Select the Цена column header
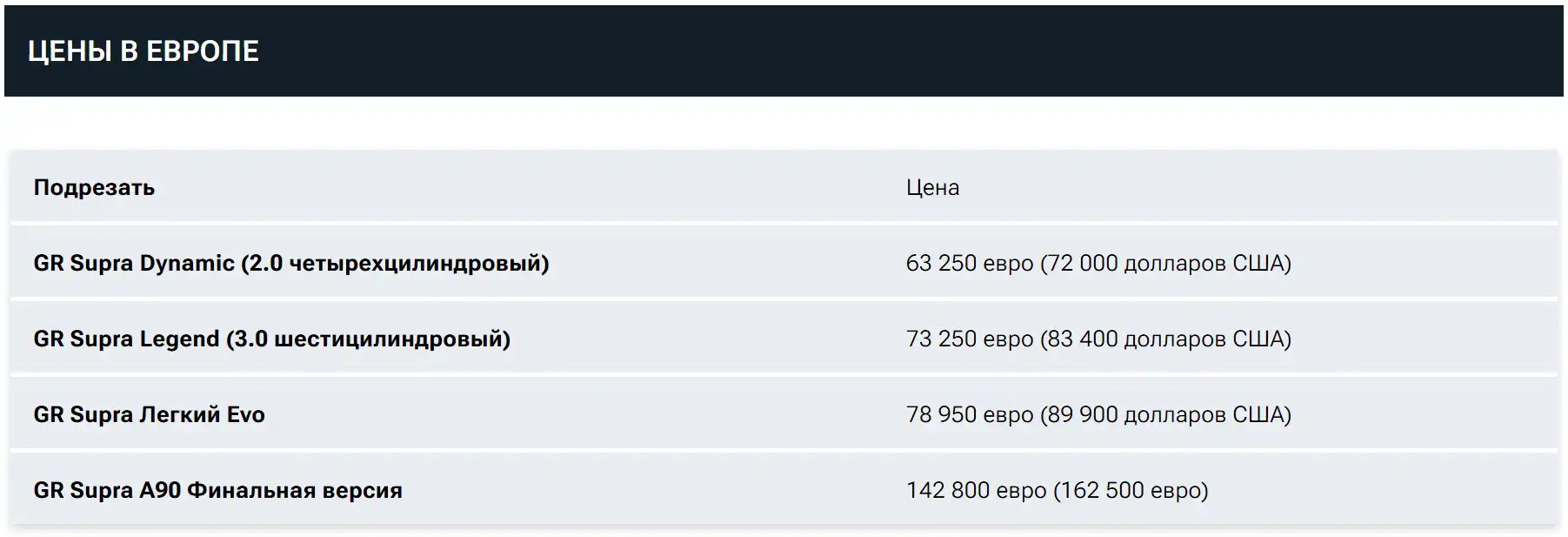This screenshot has height=537, width=1568. tap(932, 187)
